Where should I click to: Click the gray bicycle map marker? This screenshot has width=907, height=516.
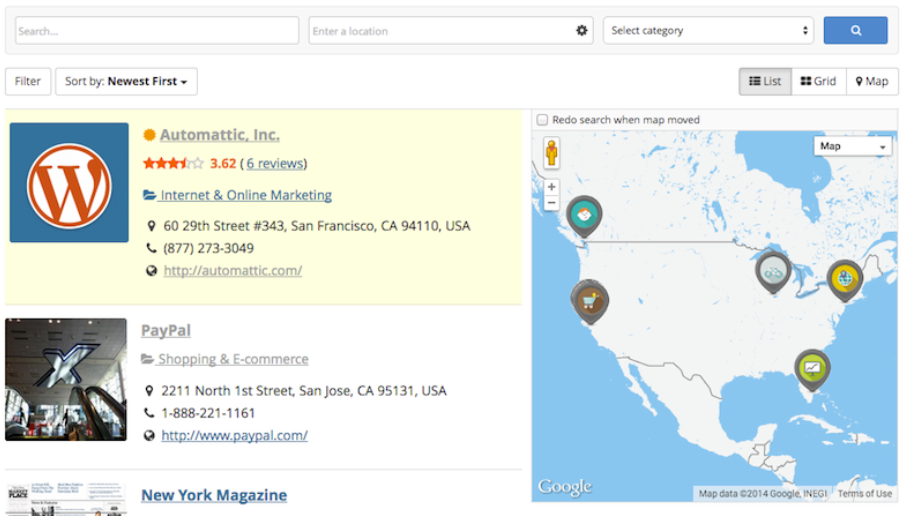[x=773, y=272]
